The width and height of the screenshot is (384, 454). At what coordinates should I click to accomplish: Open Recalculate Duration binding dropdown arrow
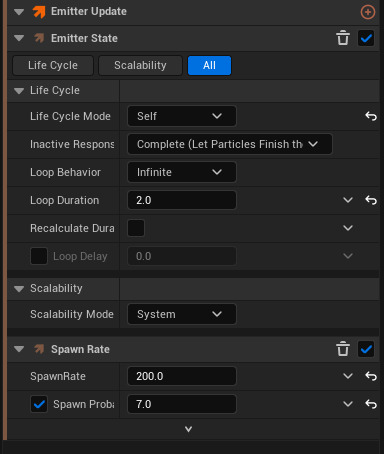click(x=348, y=228)
